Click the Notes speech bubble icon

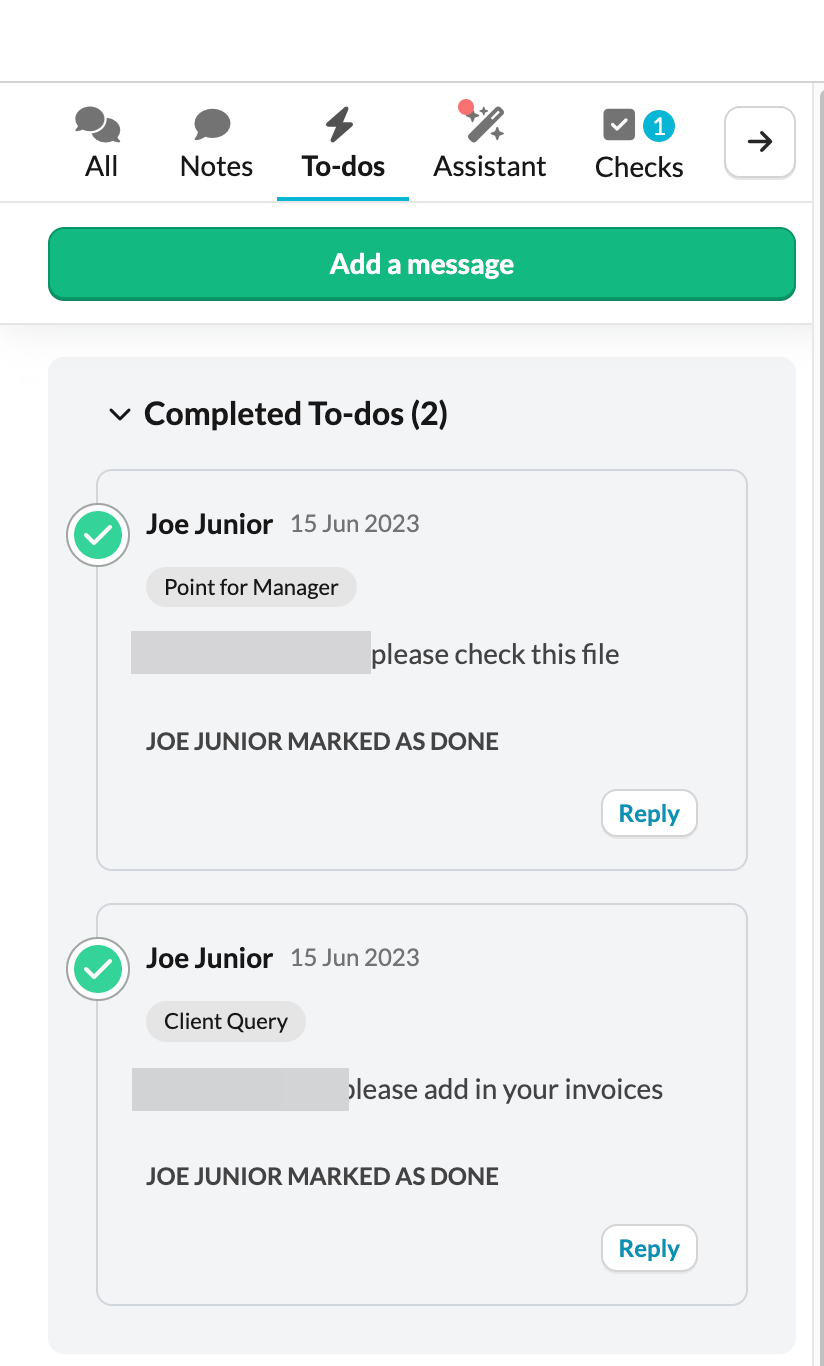(x=212, y=125)
